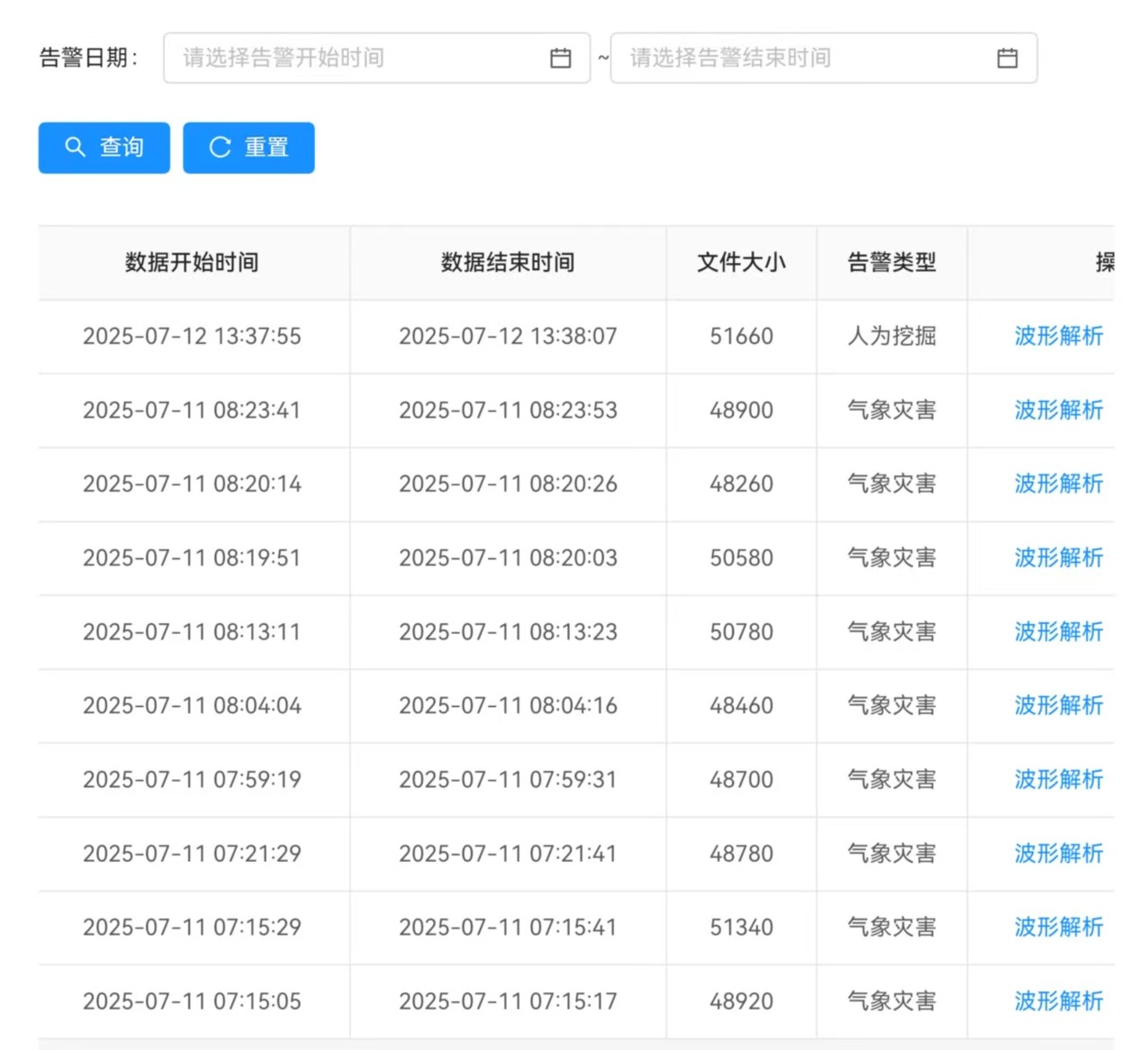Click the 请选择告警开始时间 input field
This screenshot has width=1148, height=1050.
351,57
